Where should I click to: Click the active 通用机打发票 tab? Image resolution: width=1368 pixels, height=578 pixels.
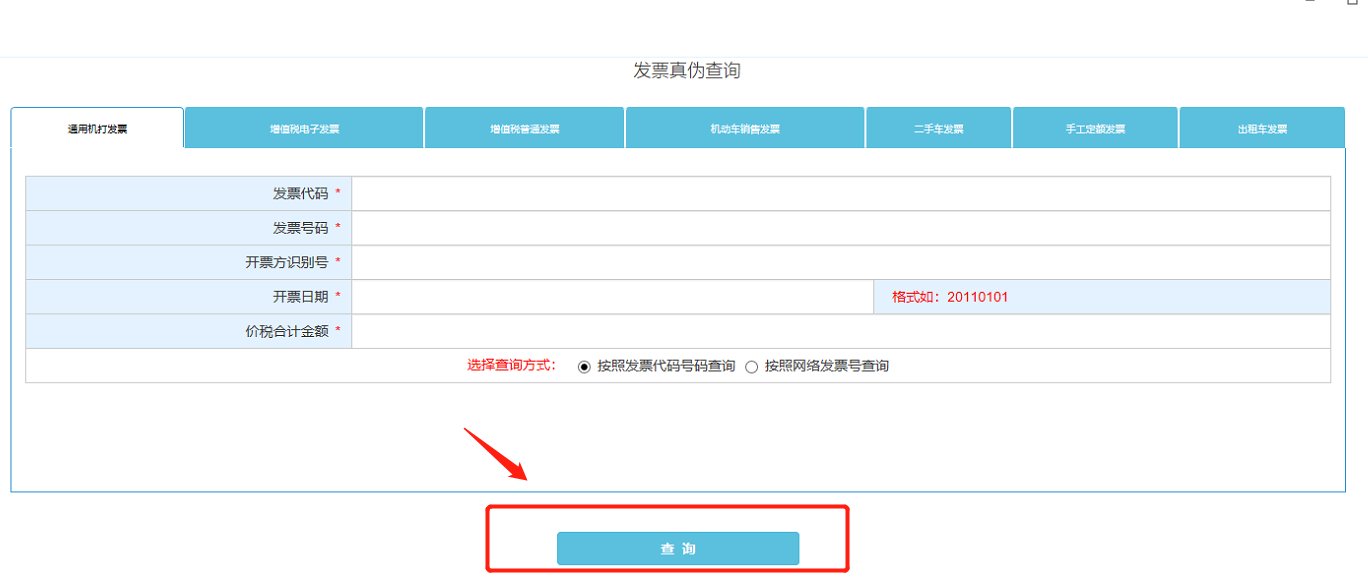pyautogui.click(x=95, y=127)
